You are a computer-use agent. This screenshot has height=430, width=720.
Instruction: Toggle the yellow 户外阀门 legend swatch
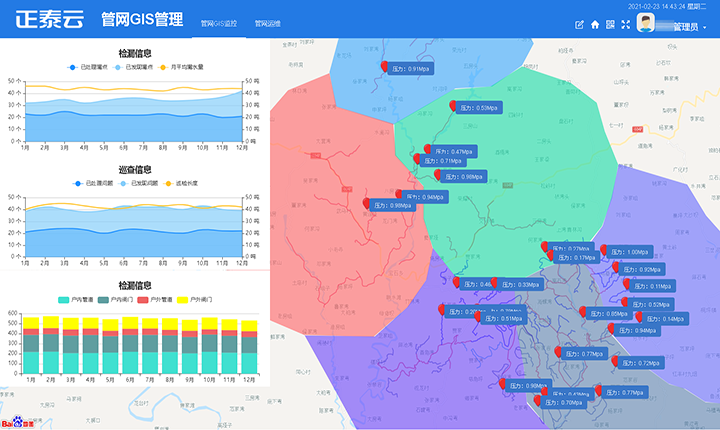[x=182, y=300]
